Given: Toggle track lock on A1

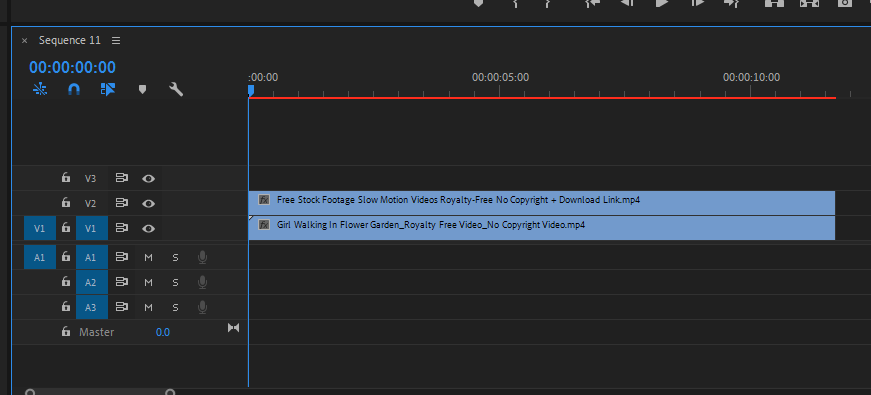Looking at the screenshot, I should pos(66,257).
